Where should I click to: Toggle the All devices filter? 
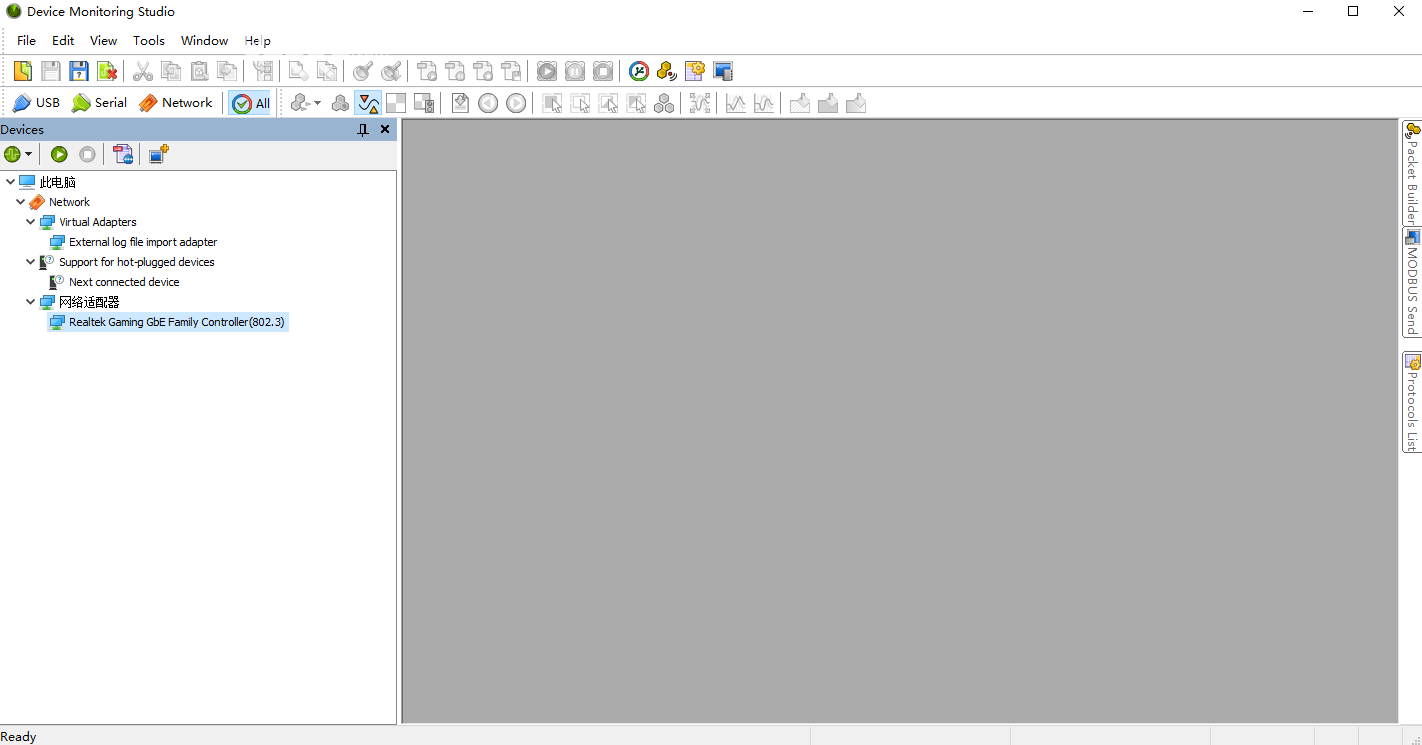pyautogui.click(x=250, y=103)
